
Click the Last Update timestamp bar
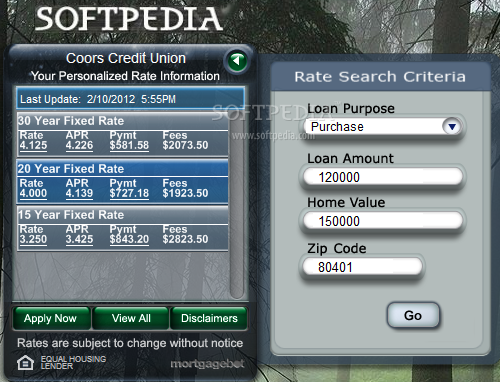[131, 99]
